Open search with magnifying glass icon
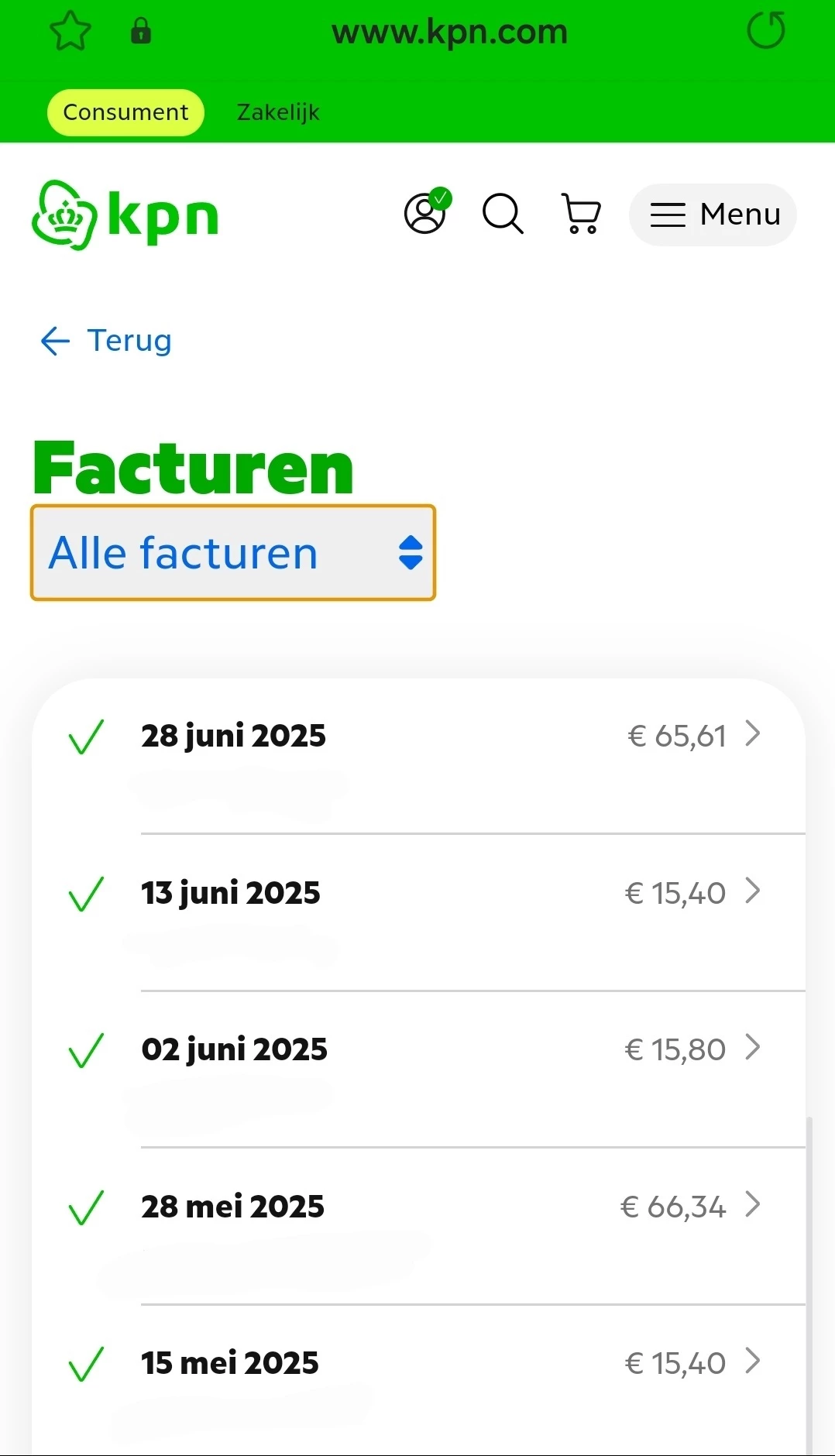Image resolution: width=835 pixels, height=1456 pixels. (x=503, y=214)
